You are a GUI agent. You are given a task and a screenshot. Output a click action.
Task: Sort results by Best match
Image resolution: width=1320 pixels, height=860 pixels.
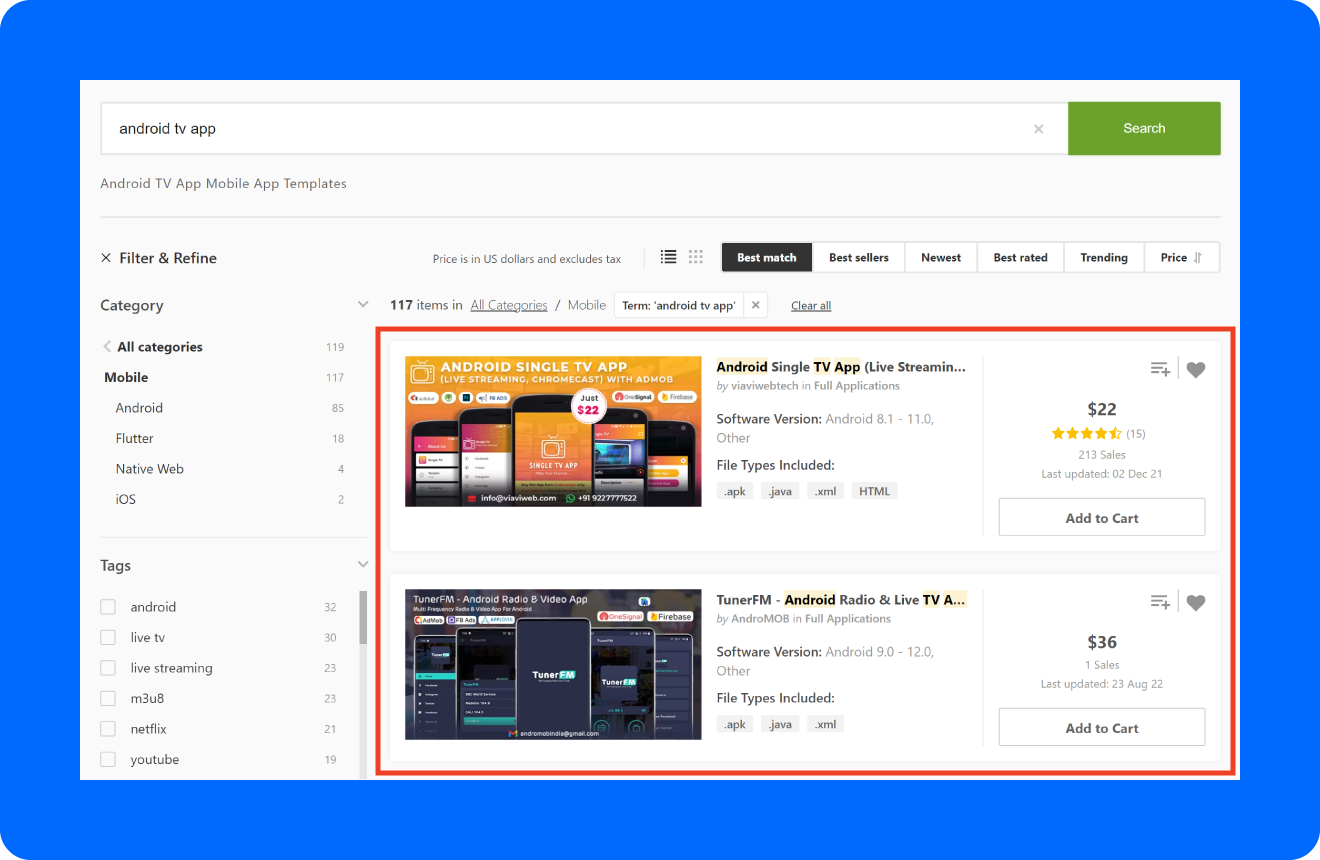[767, 257]
